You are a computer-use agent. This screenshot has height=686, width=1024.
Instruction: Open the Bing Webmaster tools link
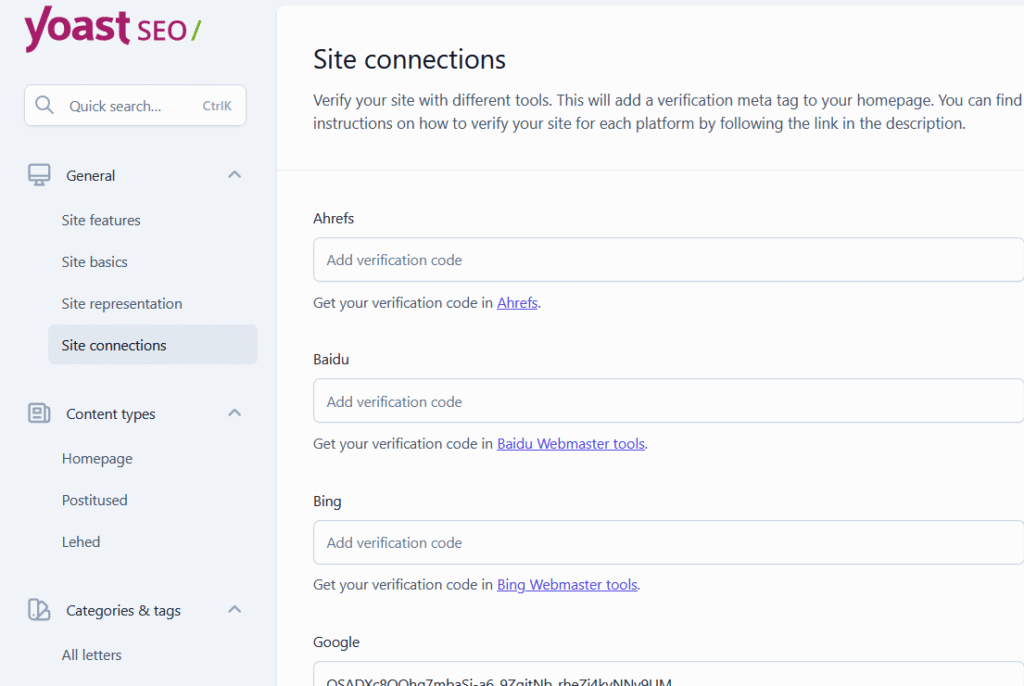567,585
